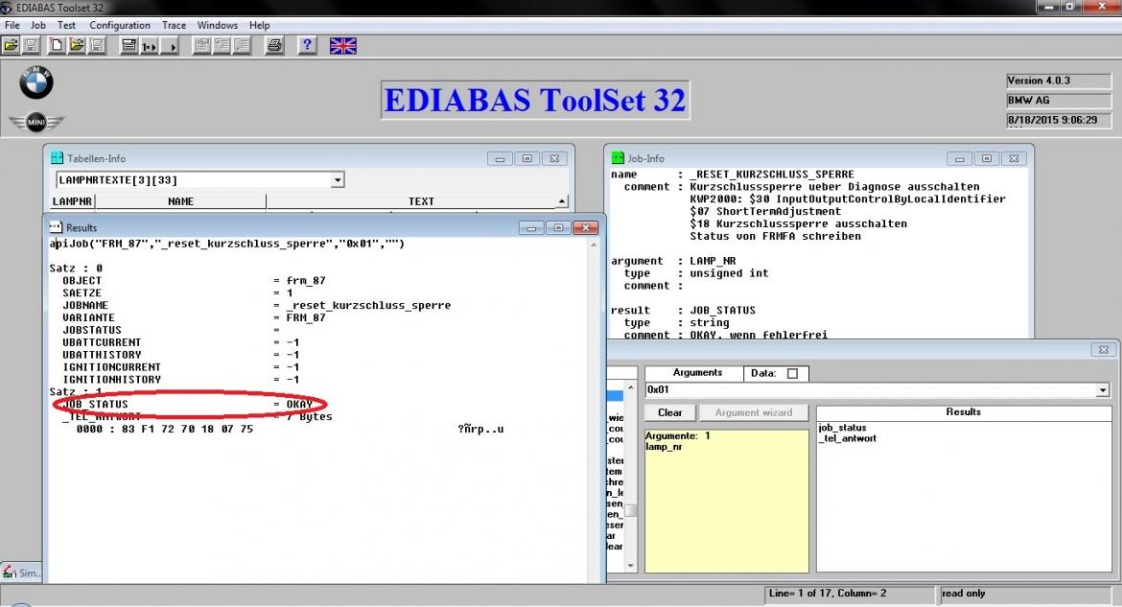Click the open SGBD file toolbar icon
Image resolution: width=1122 pixels, height=607 pixels.
point(12,46)
